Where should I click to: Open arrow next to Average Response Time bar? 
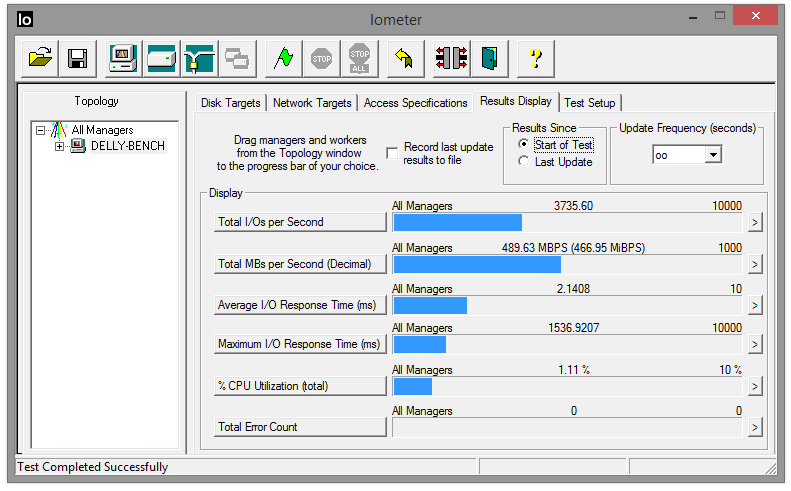(755, 305)
